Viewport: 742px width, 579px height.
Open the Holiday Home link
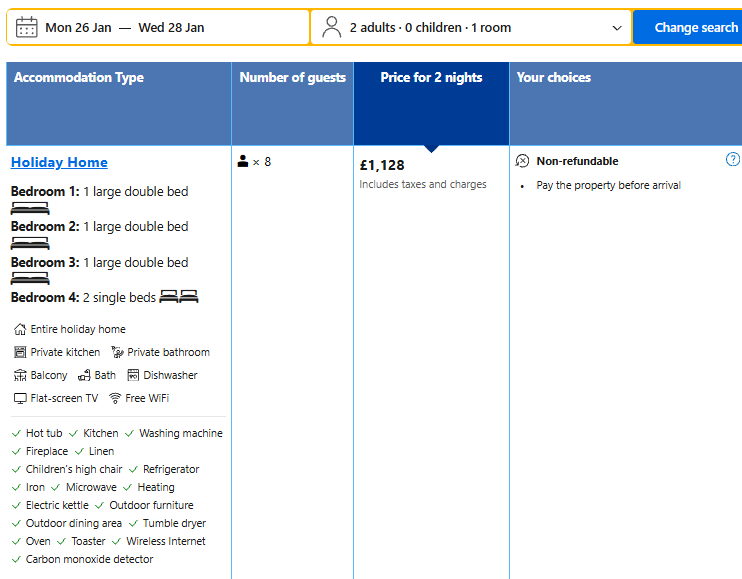point(59,162)
